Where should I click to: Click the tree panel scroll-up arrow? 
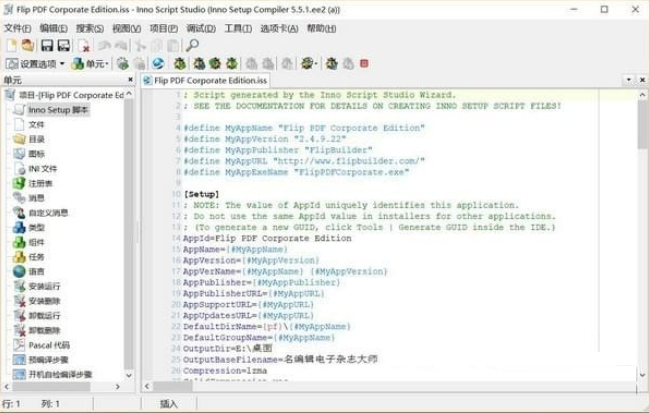(x=129, y=94)
